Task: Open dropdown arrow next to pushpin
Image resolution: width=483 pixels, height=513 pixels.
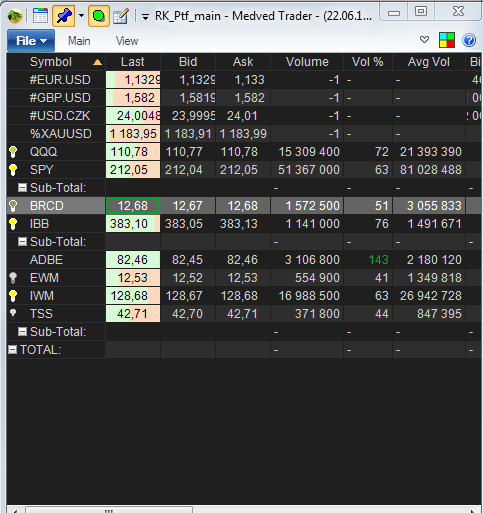Action: pyautogui.click(x=81, y=16)
